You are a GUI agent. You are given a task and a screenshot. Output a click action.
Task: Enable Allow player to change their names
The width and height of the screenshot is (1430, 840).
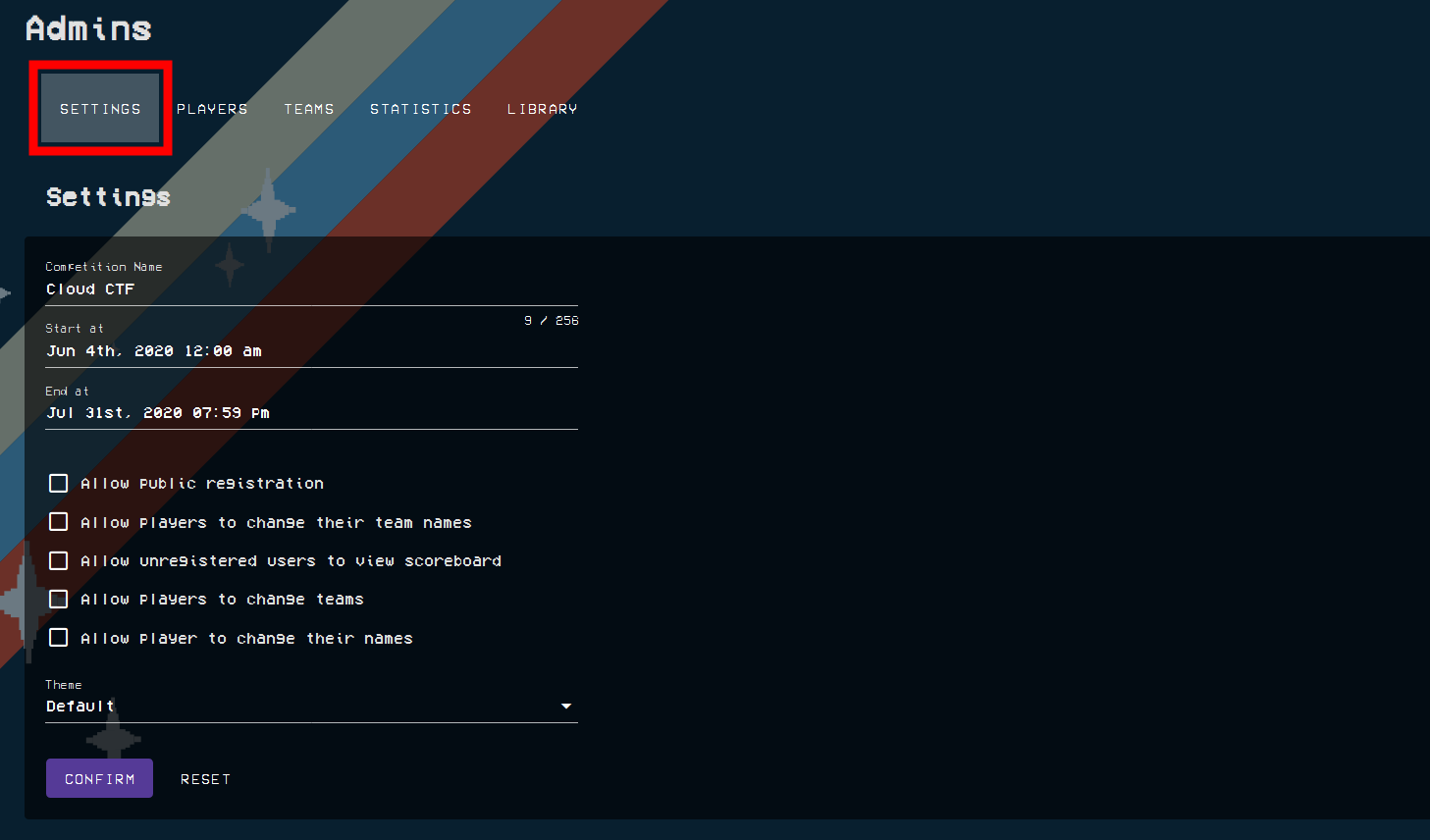pyautogui.click(x=58, y=637)
